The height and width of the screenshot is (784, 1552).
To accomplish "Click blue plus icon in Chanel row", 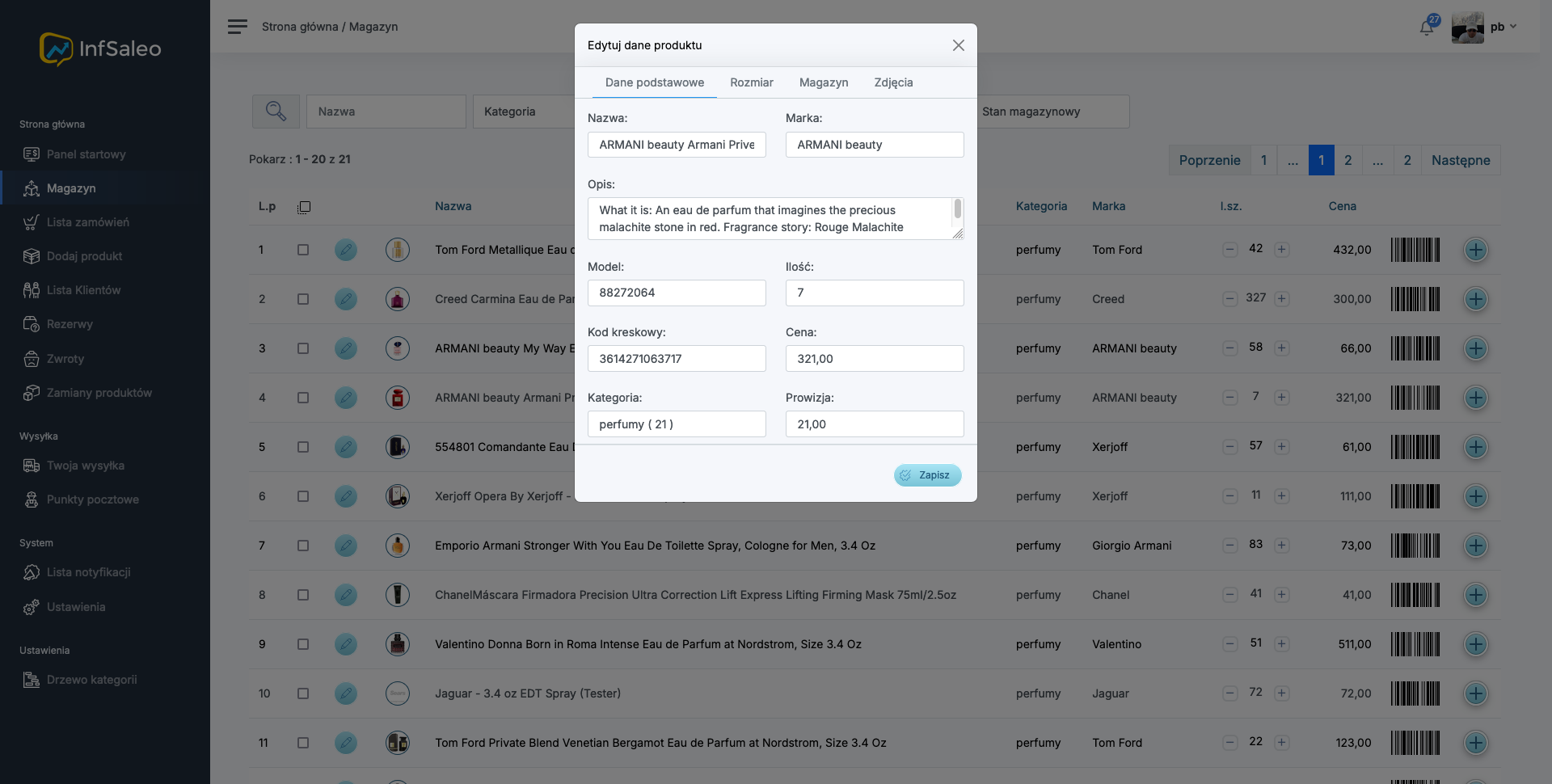I will 1476,595.
